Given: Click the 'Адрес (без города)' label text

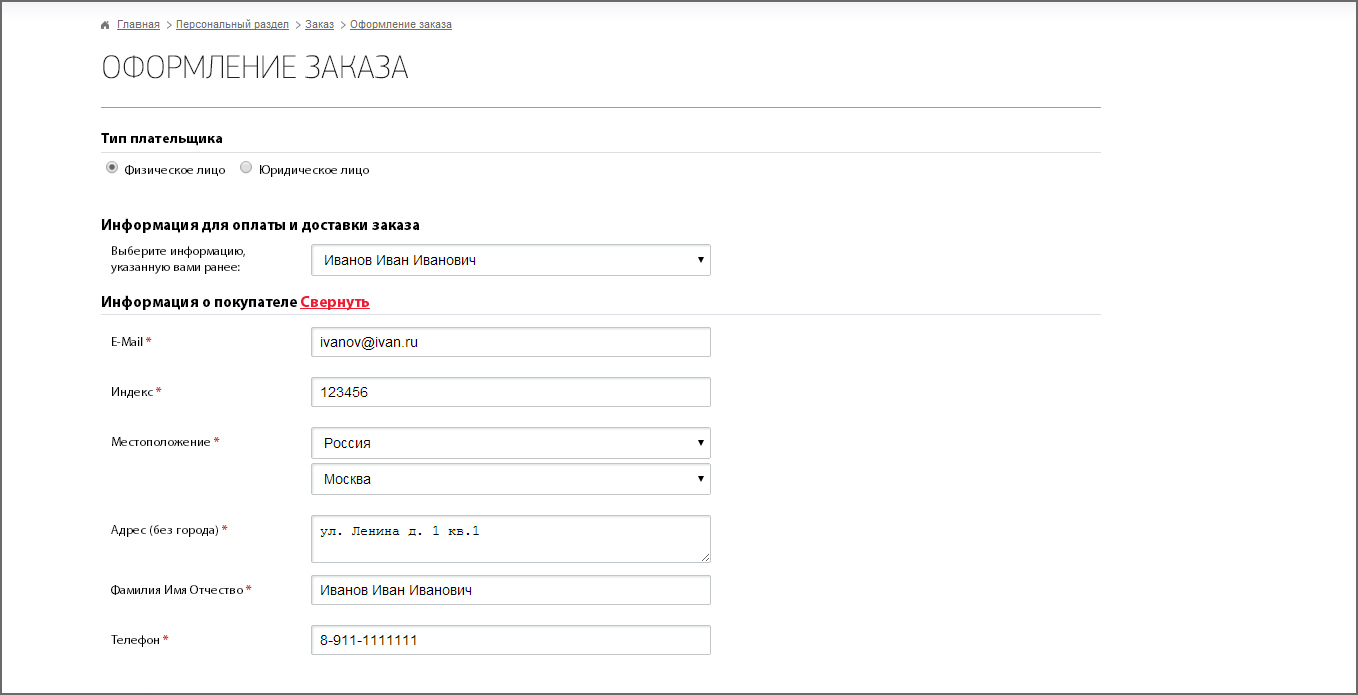Looking at the screenshot, I should tap(165, 530).
